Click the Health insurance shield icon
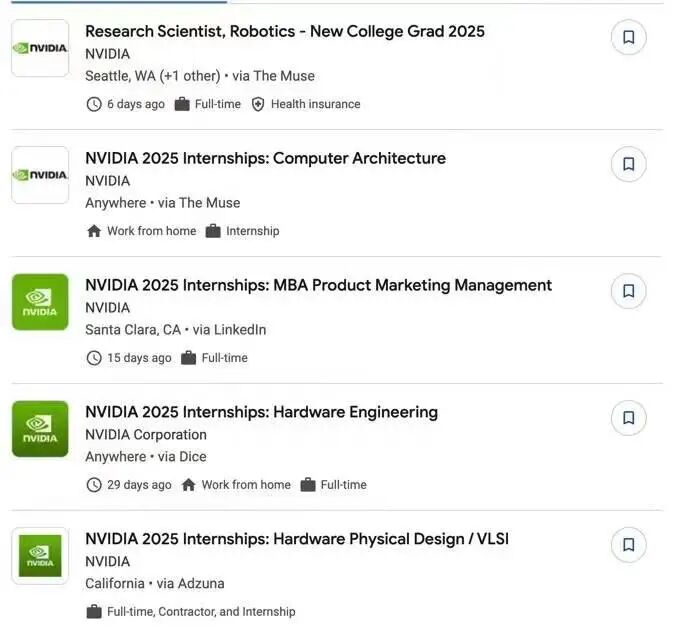The height and width of the screenshot is (630, 676). [x=258, y=104]
